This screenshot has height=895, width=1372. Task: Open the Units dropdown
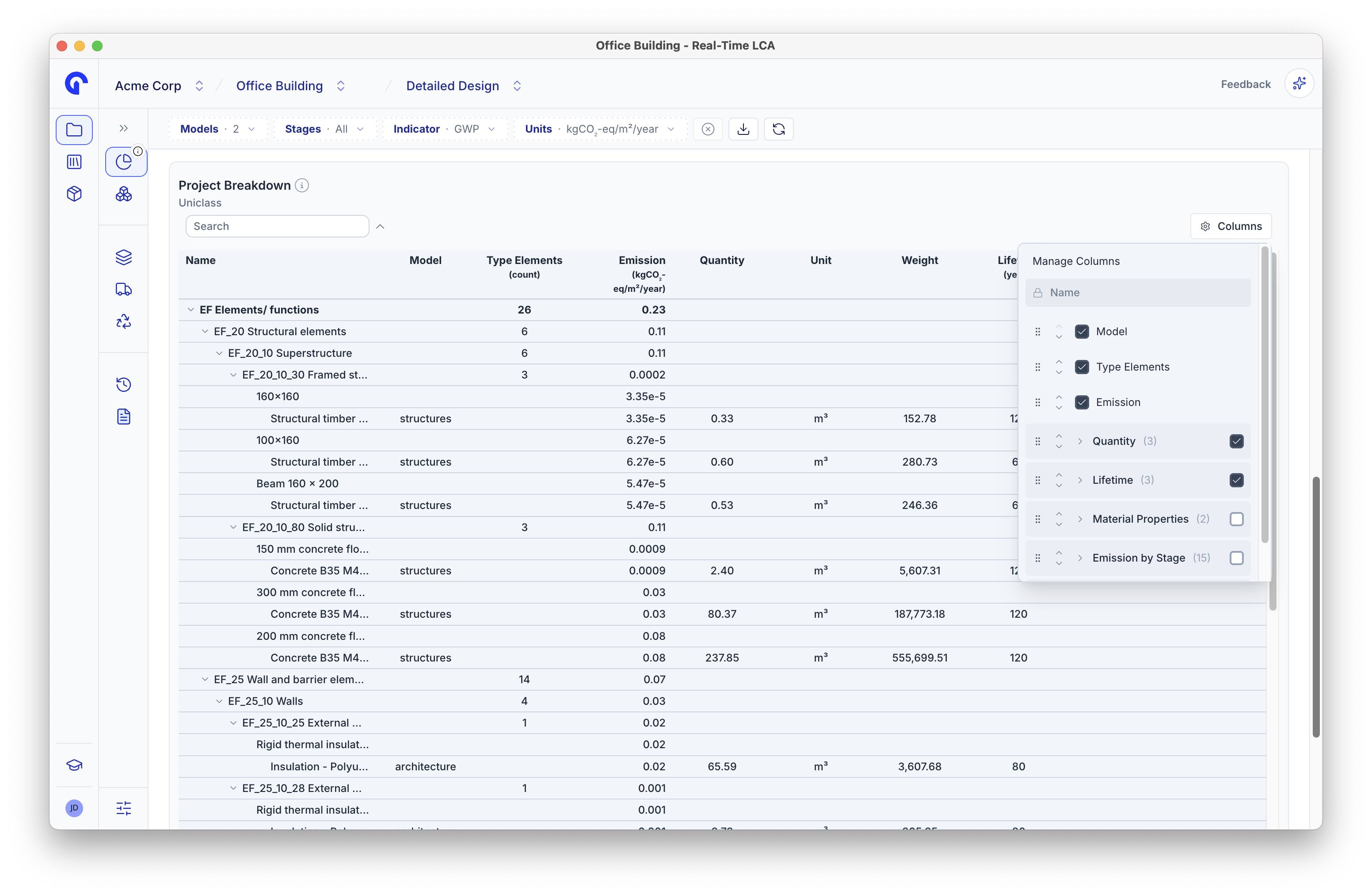[x=600, y=129]
